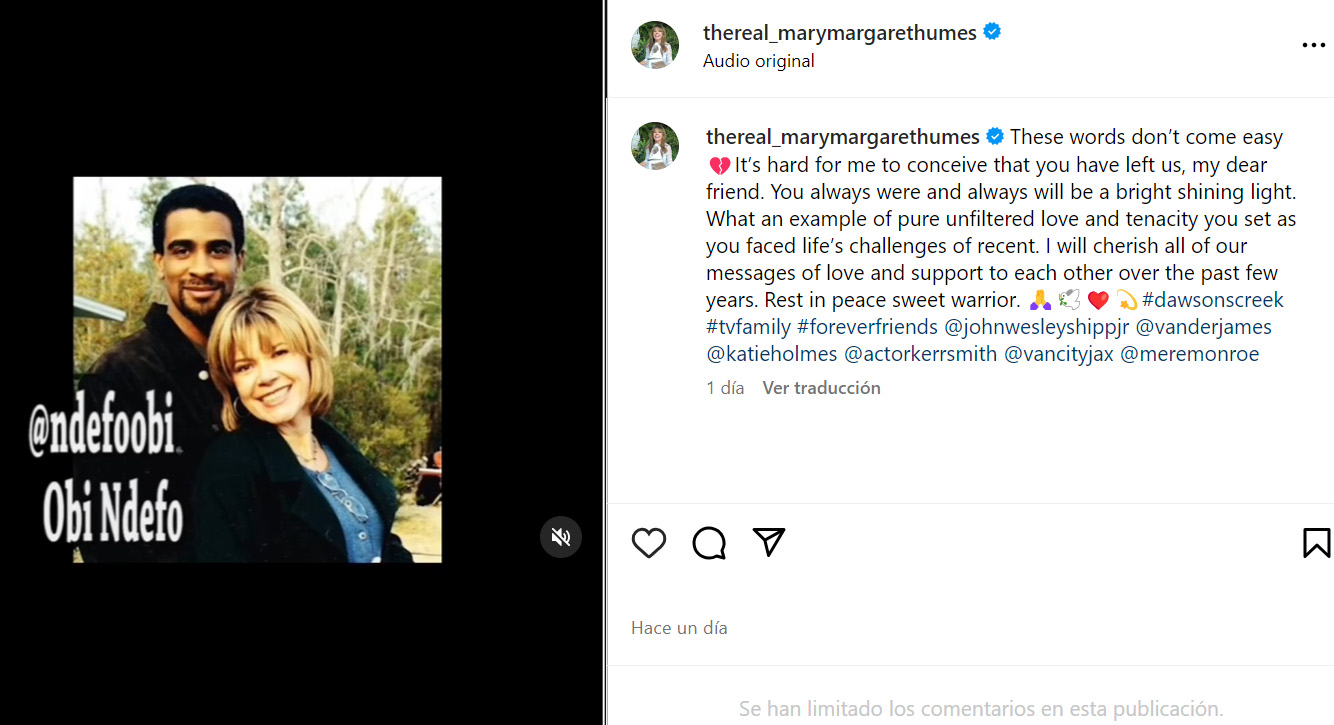Visit the @vanderjames profile mention

point(1203,327)
